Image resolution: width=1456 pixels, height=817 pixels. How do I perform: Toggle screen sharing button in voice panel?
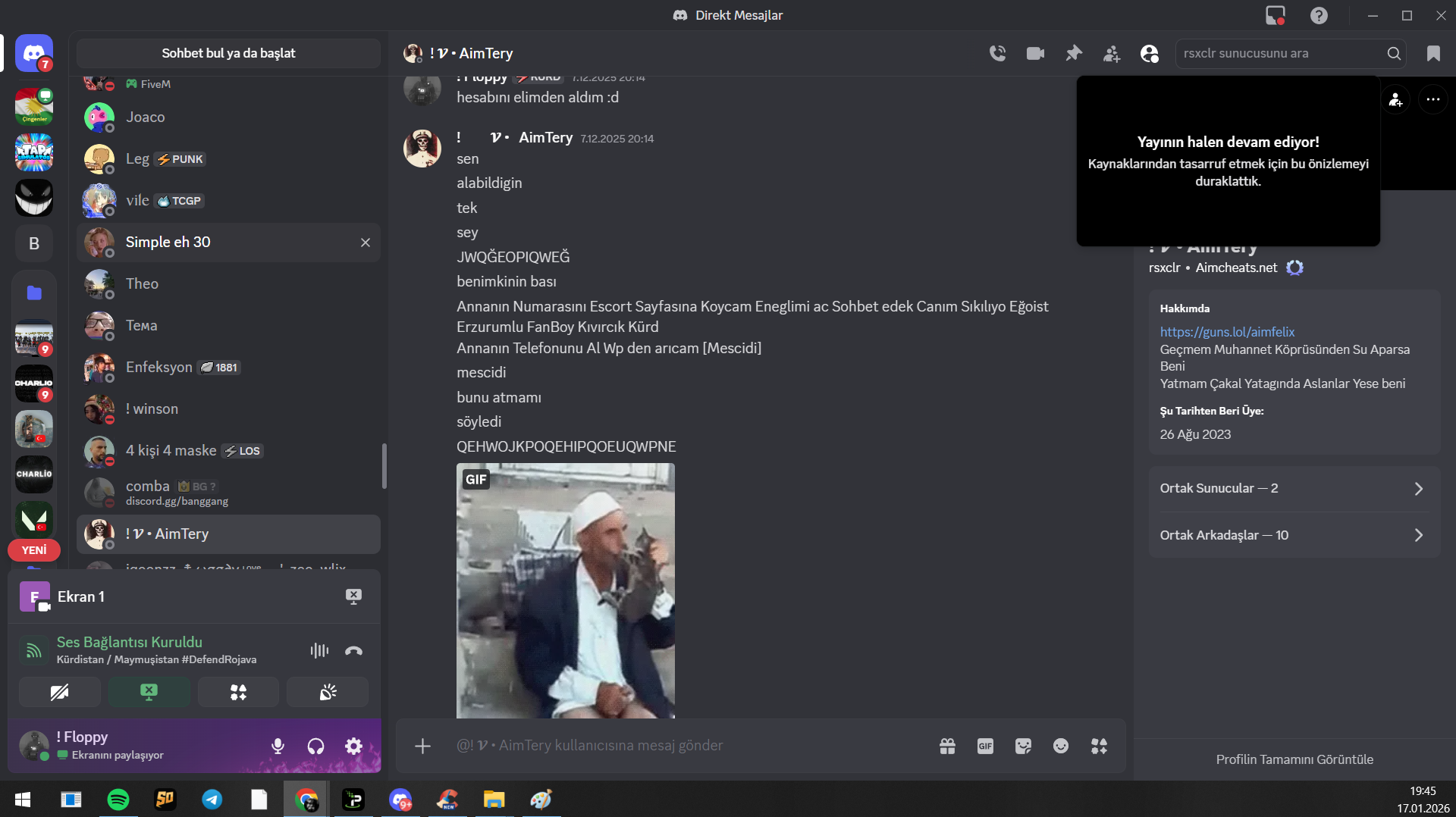tap(149, 692)
